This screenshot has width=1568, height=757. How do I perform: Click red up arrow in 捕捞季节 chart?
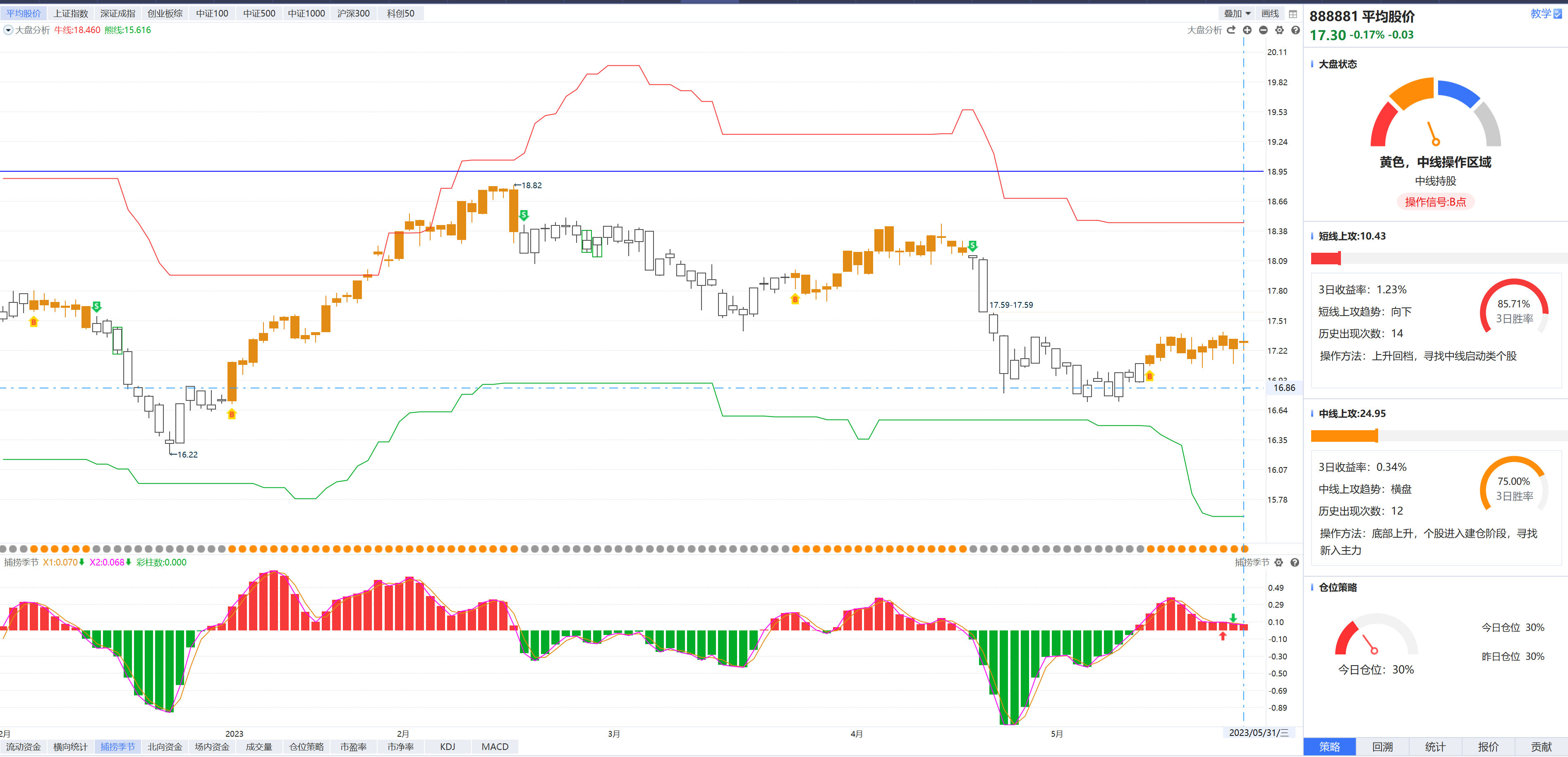pyautogui.click(x=1222, y=636)
